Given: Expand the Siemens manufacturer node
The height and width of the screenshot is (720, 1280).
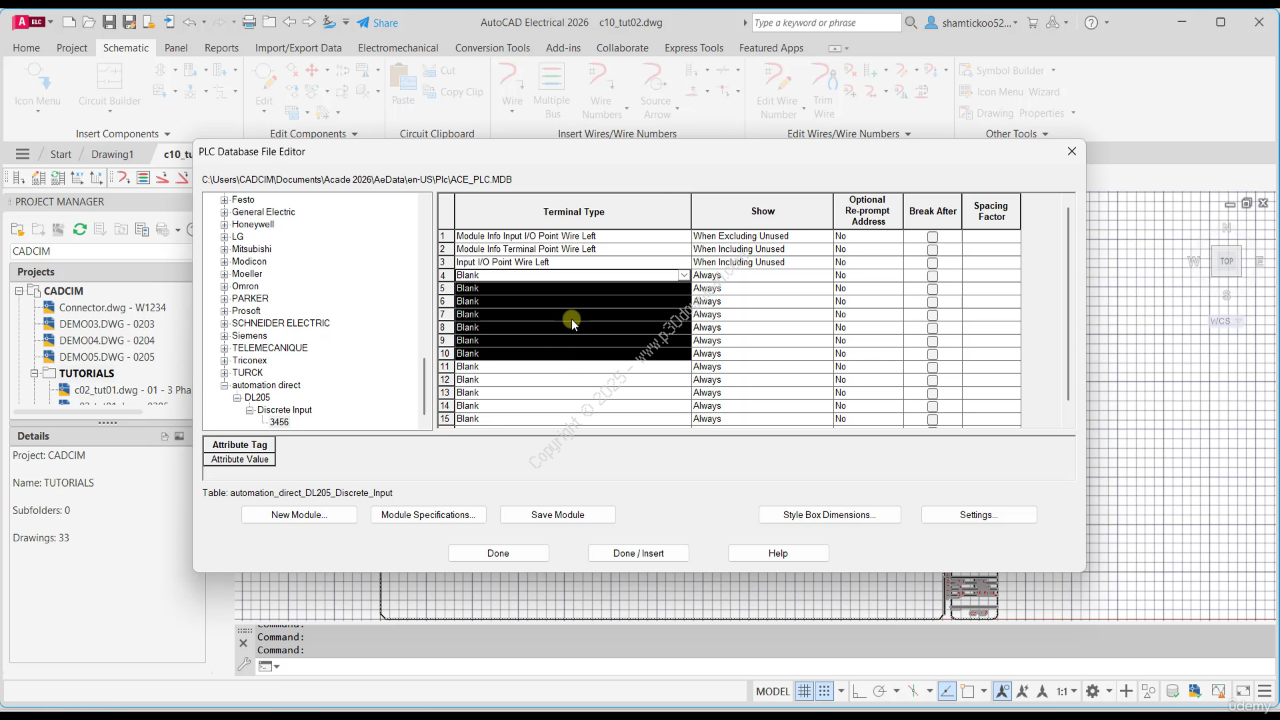Looking at the screenshot, I should tap(225, 336).
